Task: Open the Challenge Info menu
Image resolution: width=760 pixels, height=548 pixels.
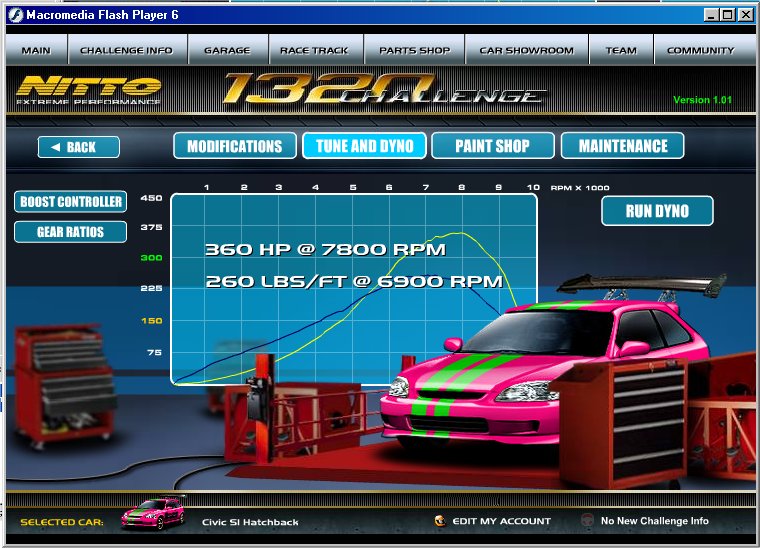Action: pos(126,50)
